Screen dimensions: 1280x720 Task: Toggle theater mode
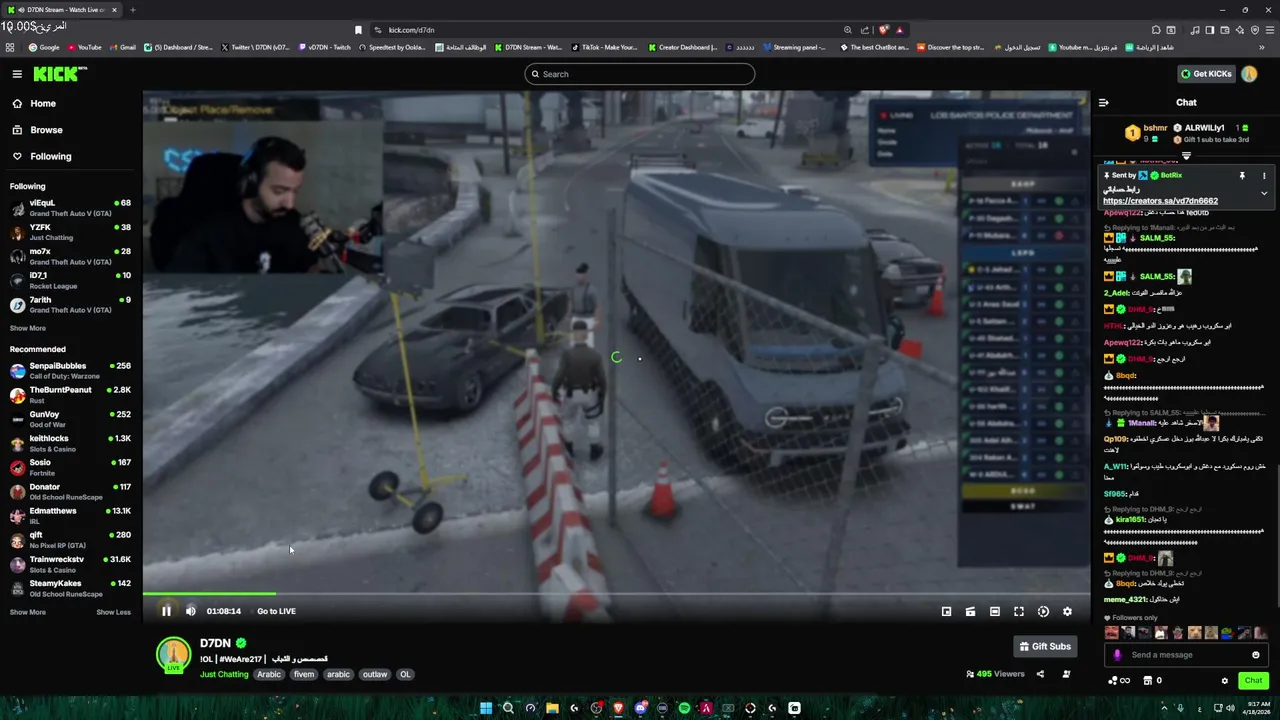click(994, 611)
